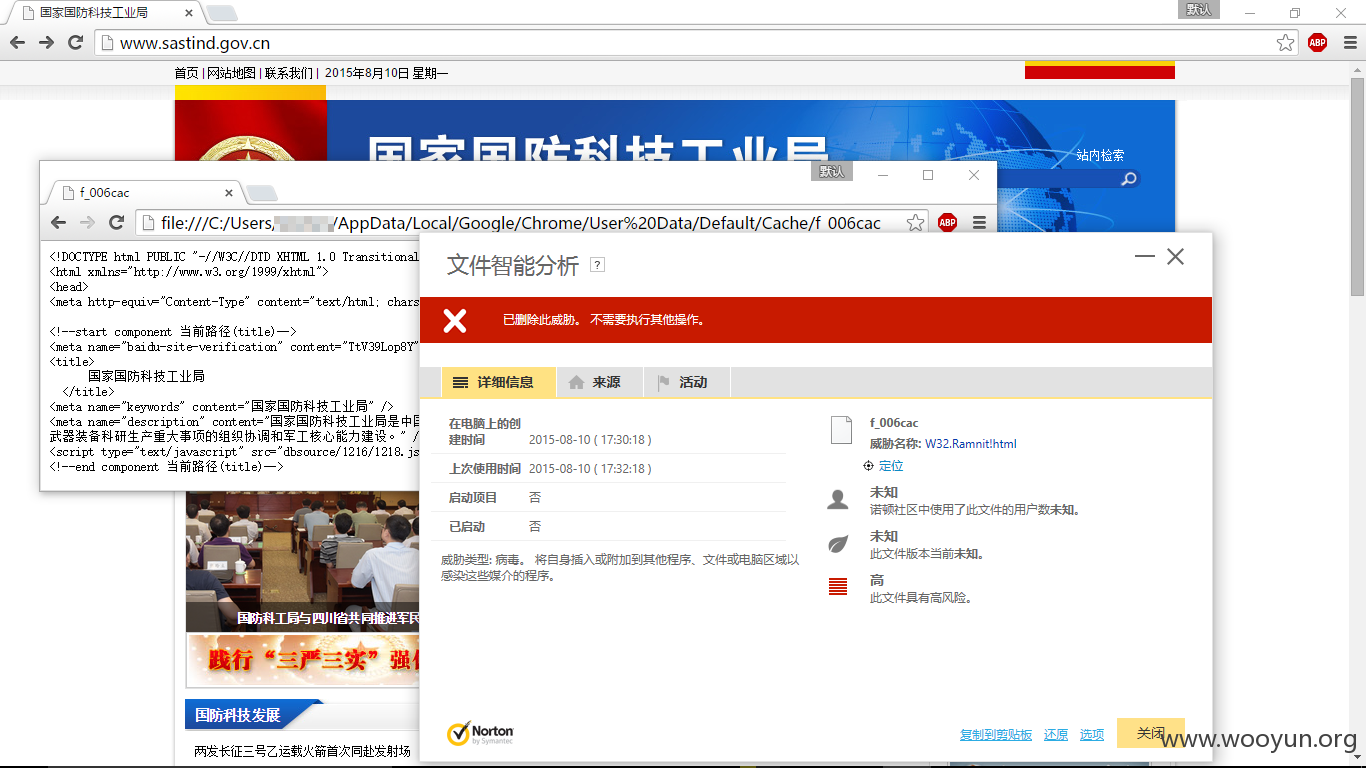Screen dimensions: 1366x768
Task: Reload the f_006cac cache file page
Action: pyautogui.click(x=116, y=222)
